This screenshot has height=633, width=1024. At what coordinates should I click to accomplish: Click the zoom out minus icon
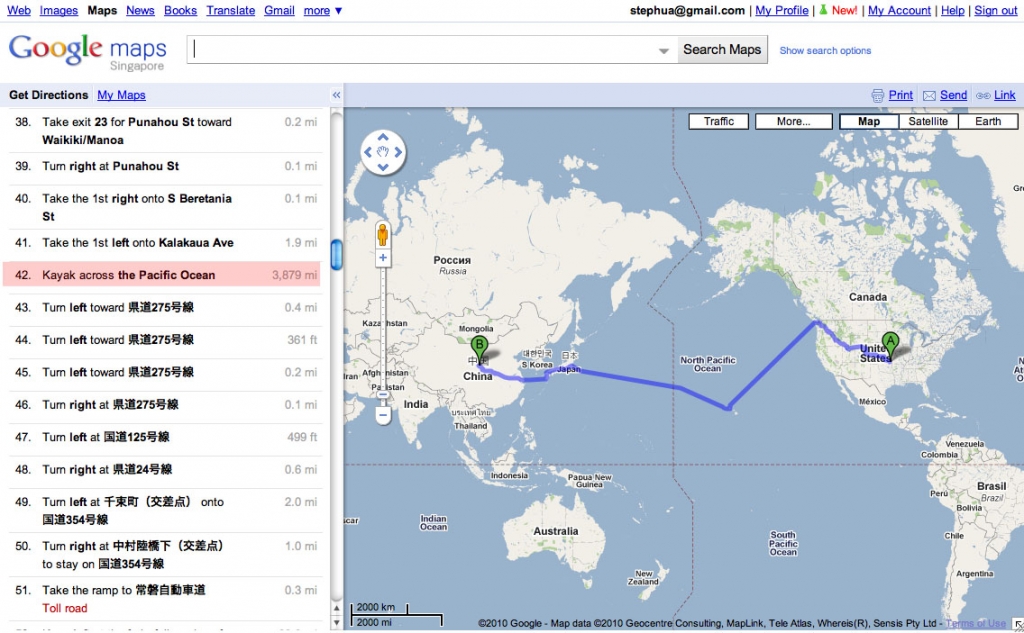383,413
